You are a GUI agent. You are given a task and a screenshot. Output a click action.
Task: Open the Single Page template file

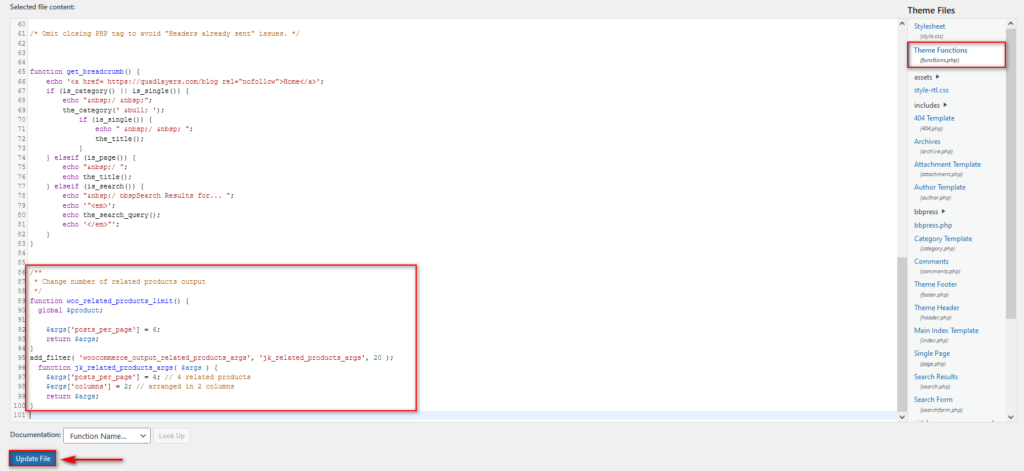click(x=932, y=353)
